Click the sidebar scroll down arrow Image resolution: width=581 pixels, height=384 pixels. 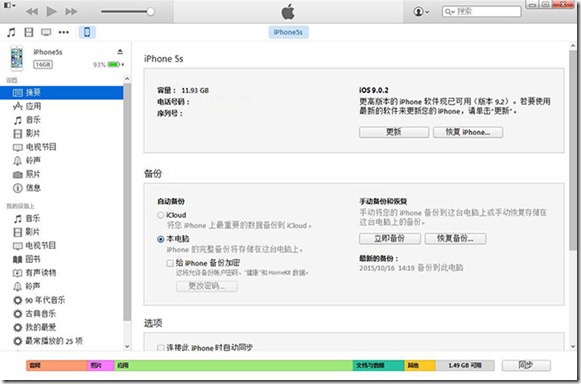pos(127,347)
